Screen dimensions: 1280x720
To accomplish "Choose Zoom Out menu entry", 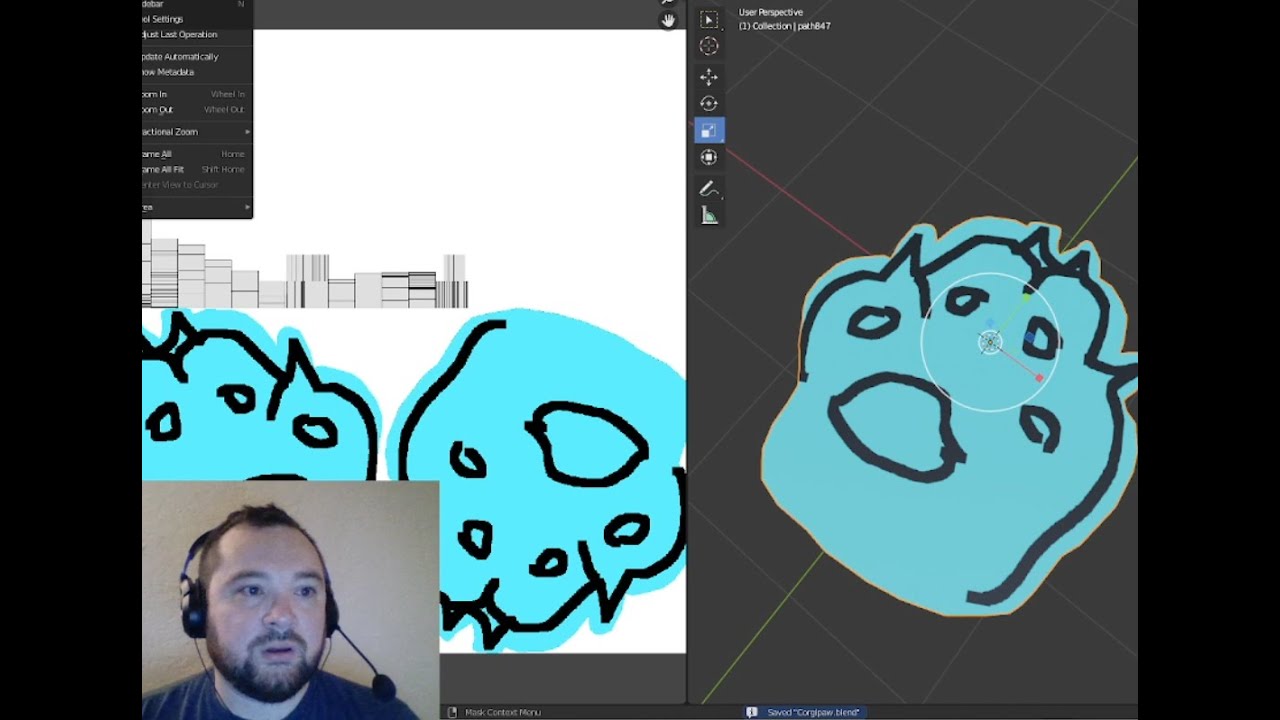I will 197,109.
